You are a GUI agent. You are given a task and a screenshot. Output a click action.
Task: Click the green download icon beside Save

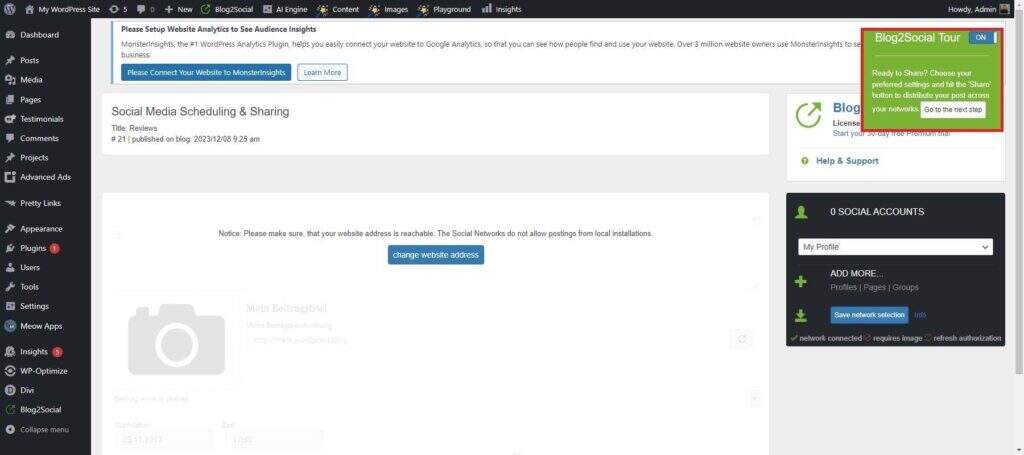pyautogui.click(x=800, y=315)
